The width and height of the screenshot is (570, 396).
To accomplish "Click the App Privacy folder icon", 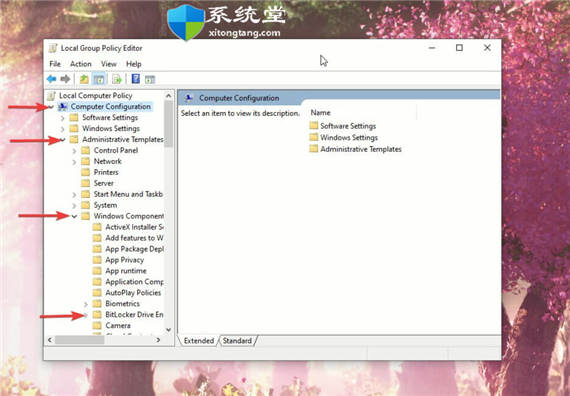I will (97, 260).
